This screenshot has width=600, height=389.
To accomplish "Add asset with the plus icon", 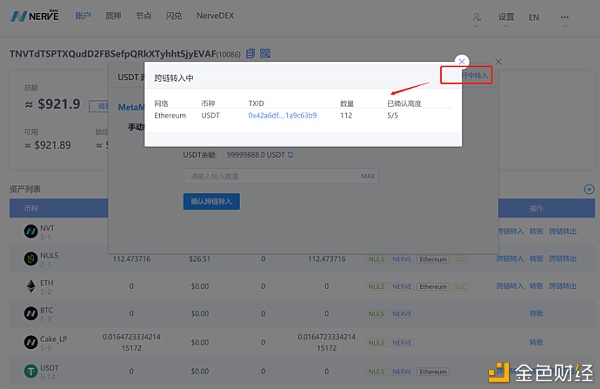I will (x=589, y=189).
